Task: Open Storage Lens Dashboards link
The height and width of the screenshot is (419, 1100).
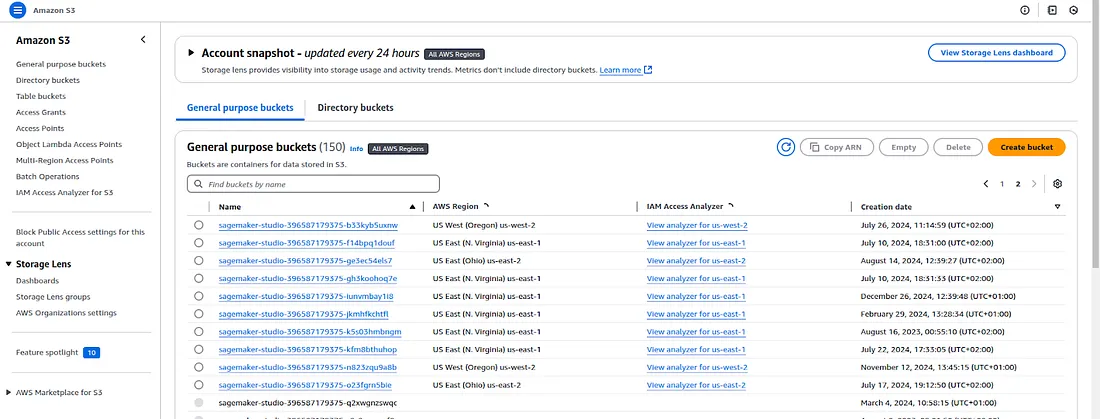Action: 37,281
